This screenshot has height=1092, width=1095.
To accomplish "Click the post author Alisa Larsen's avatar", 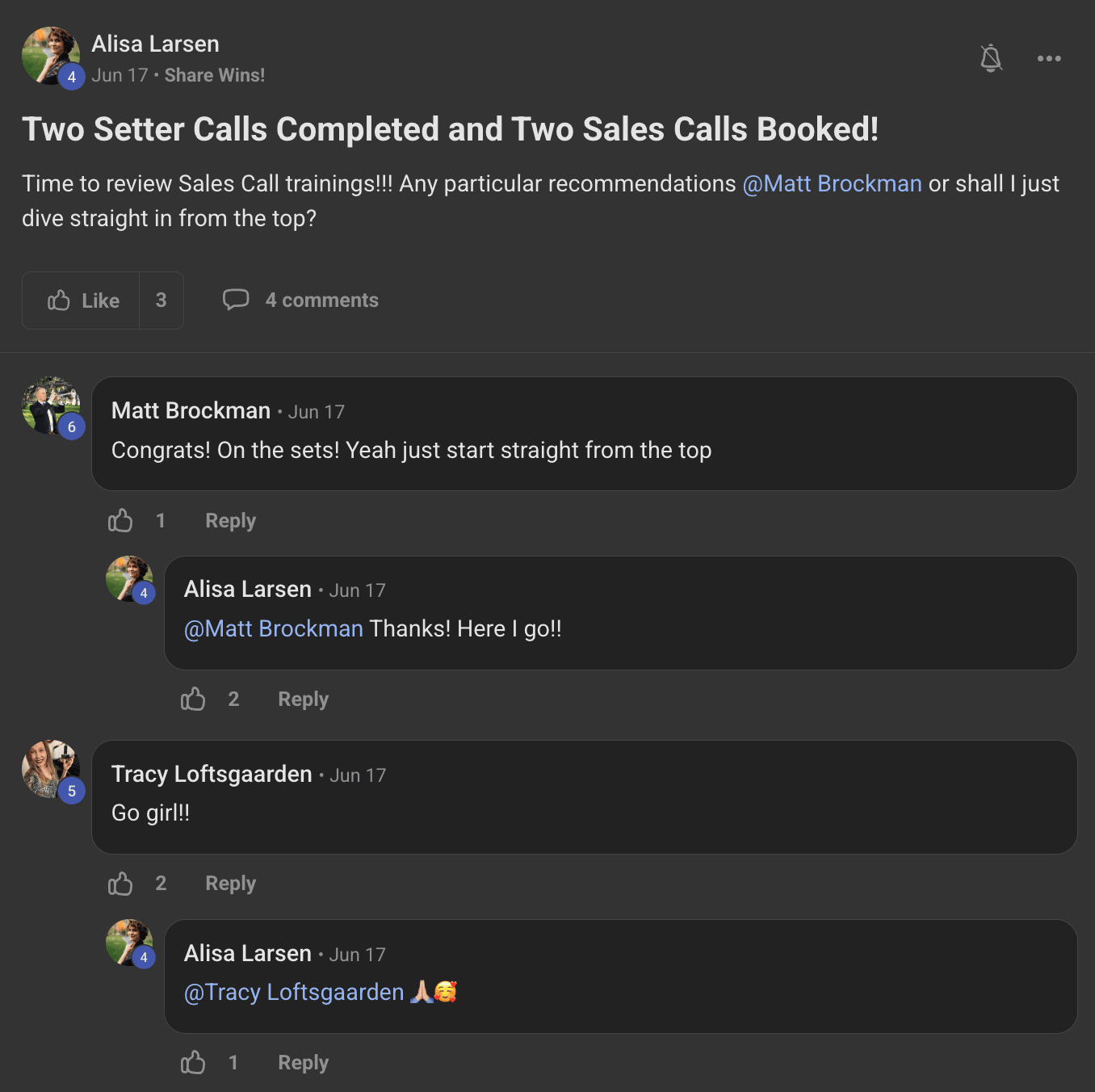I will [x=50, y=56].
